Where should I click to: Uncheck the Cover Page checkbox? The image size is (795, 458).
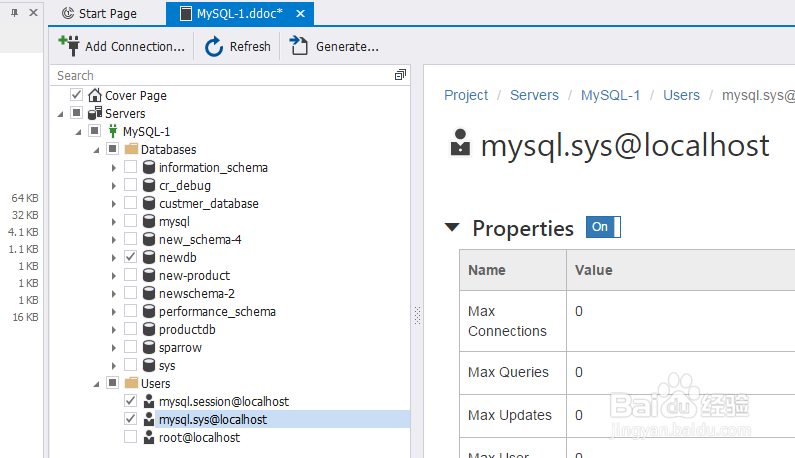[x=77, y=95]
